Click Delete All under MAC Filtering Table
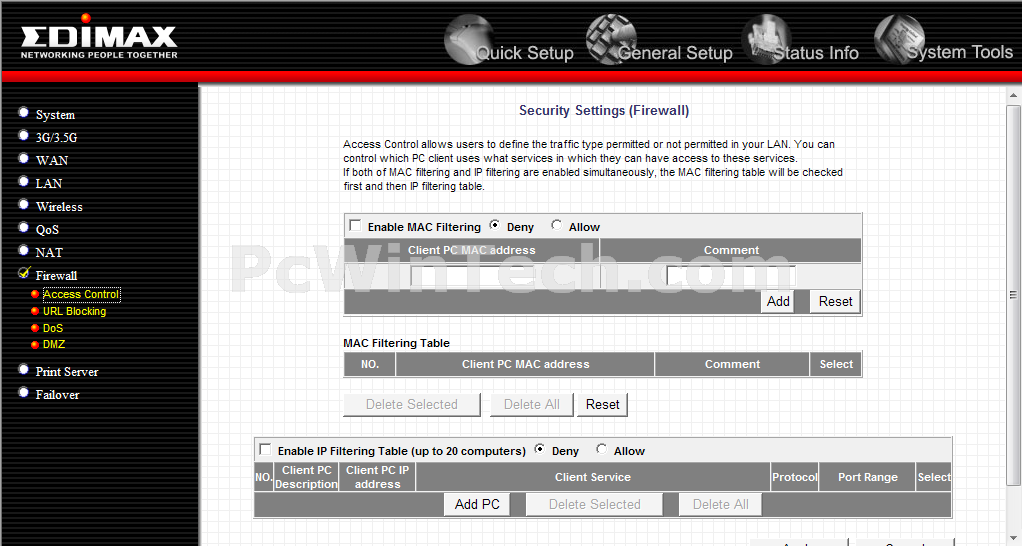 tap(531, 405)
